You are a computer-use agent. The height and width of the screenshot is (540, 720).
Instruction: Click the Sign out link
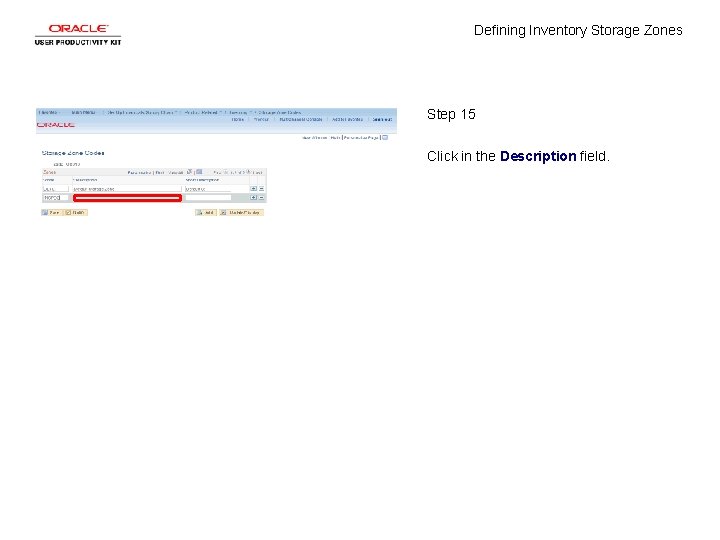382,119
